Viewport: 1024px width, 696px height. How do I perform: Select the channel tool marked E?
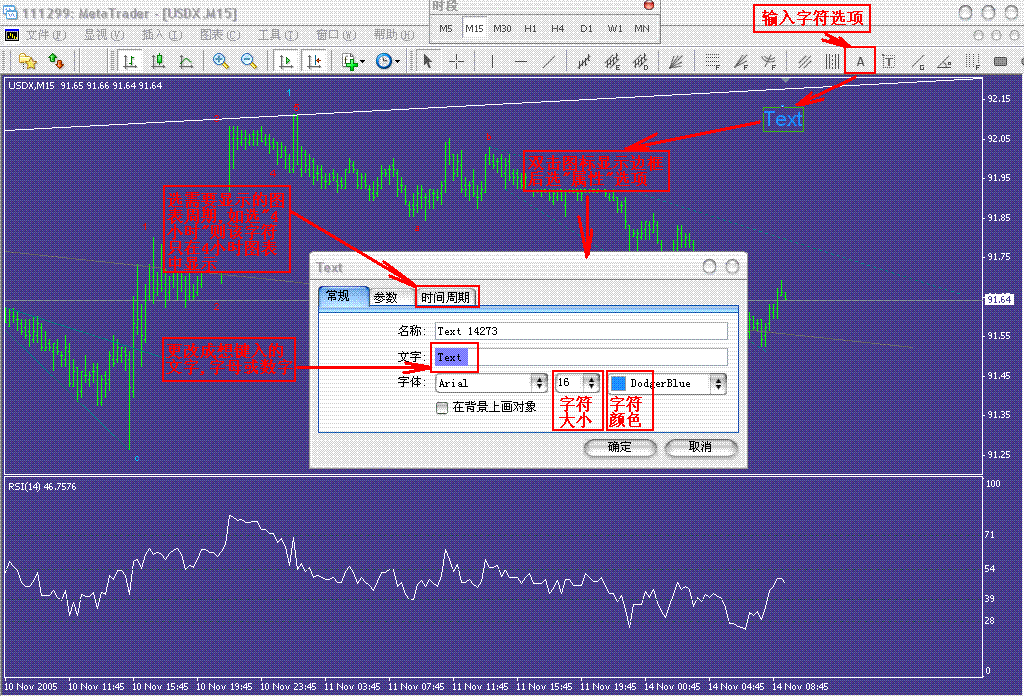click(x=612, y=61)
